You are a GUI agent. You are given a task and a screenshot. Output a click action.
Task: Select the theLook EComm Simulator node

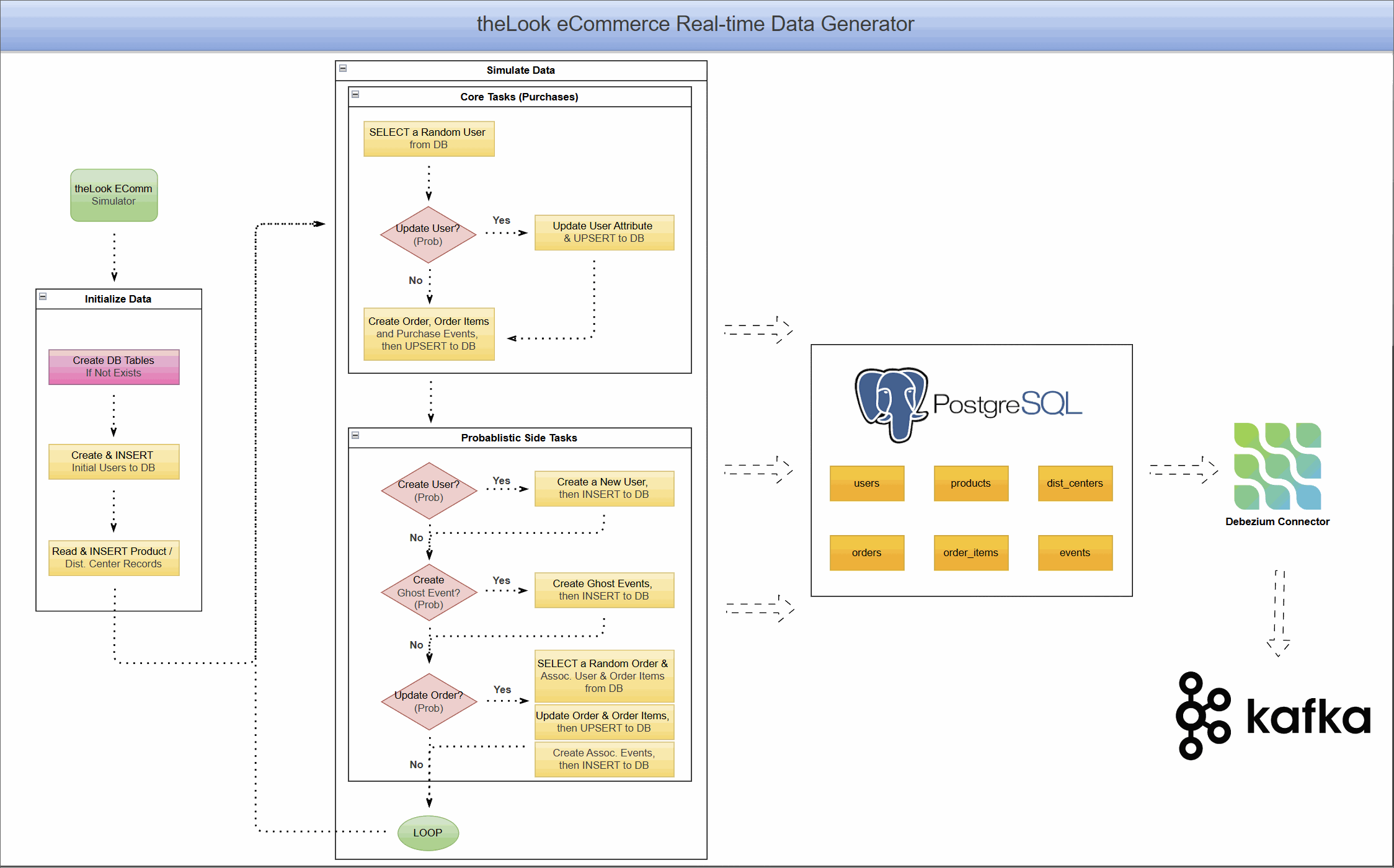tap(113, 195)
